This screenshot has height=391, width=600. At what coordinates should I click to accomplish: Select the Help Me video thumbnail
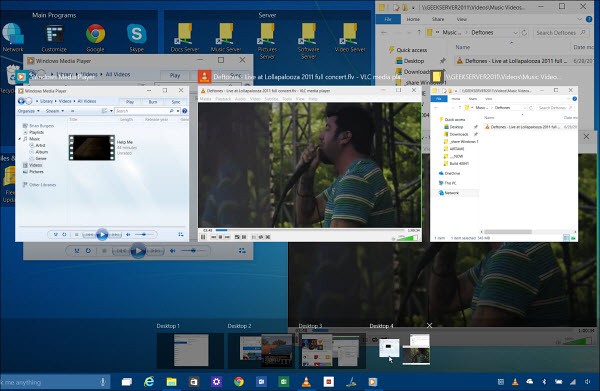91,147
